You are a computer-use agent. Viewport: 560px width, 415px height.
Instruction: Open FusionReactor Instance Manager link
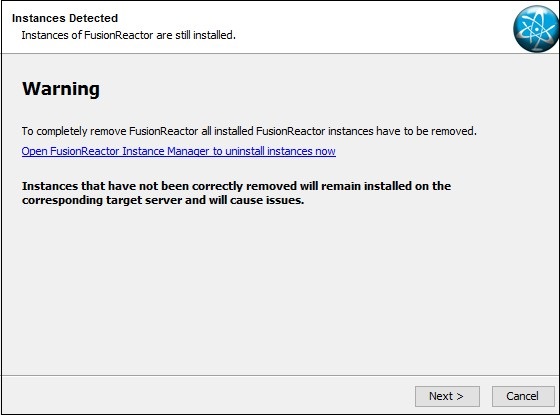179,151
